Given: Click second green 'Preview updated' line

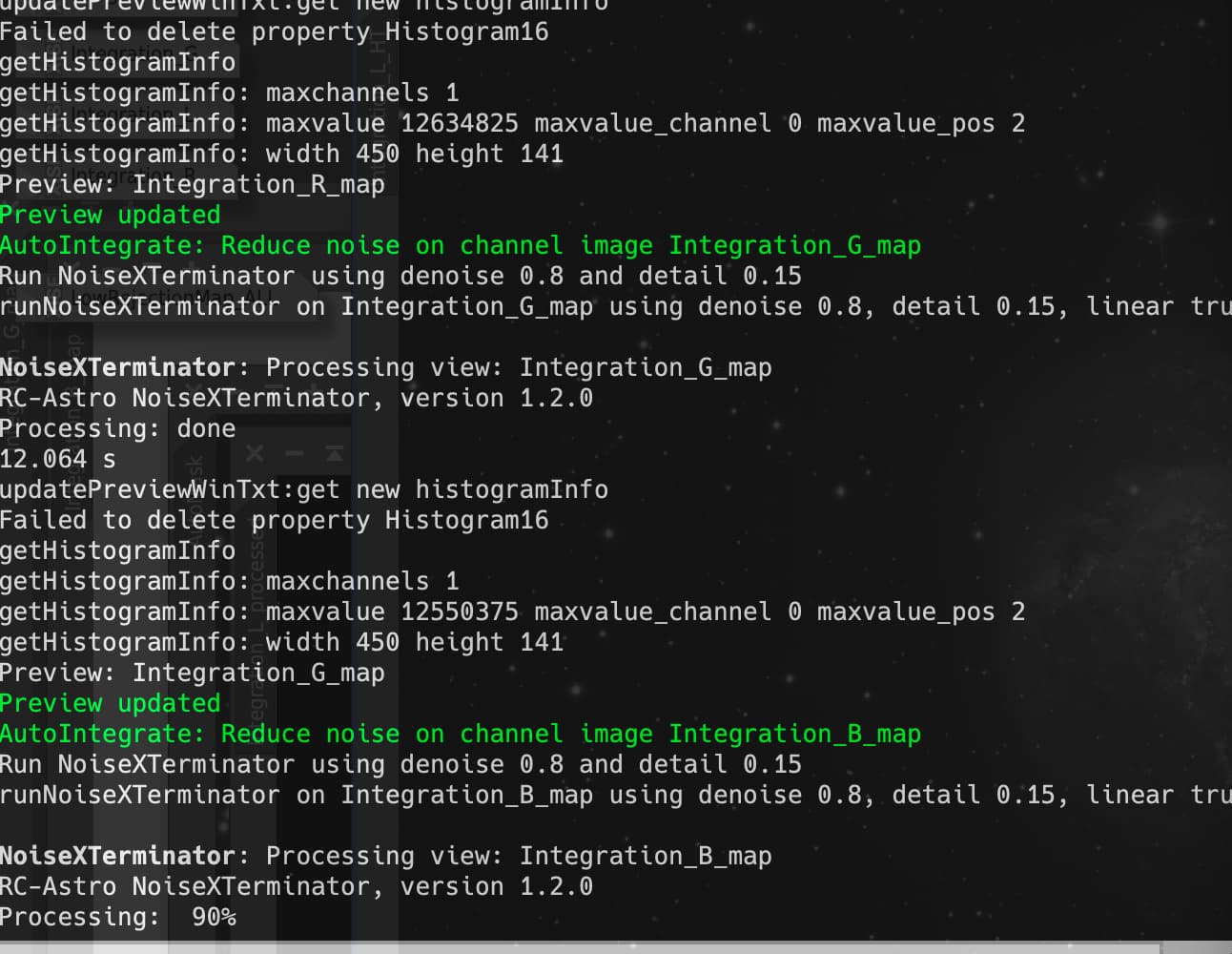Looking at the screenshot, I should [111, 703].
